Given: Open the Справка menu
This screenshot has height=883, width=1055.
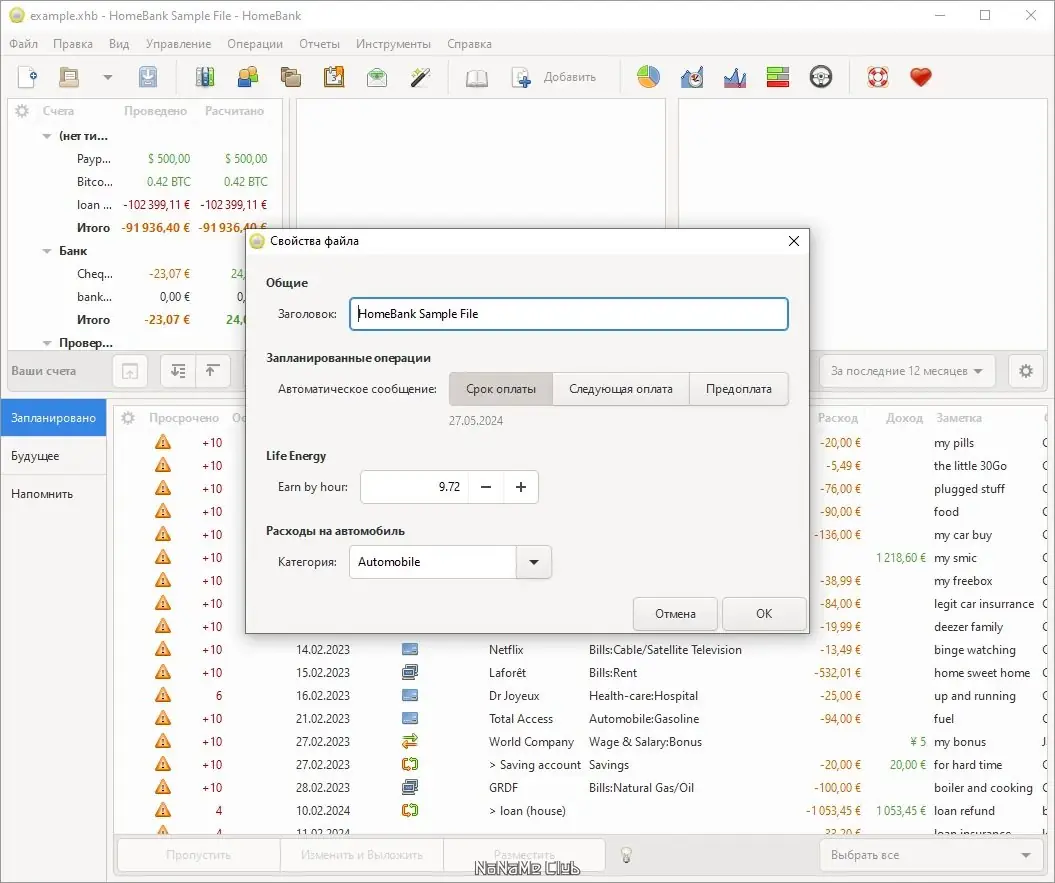Looking at the screenshot, I should tap(470, 44).
